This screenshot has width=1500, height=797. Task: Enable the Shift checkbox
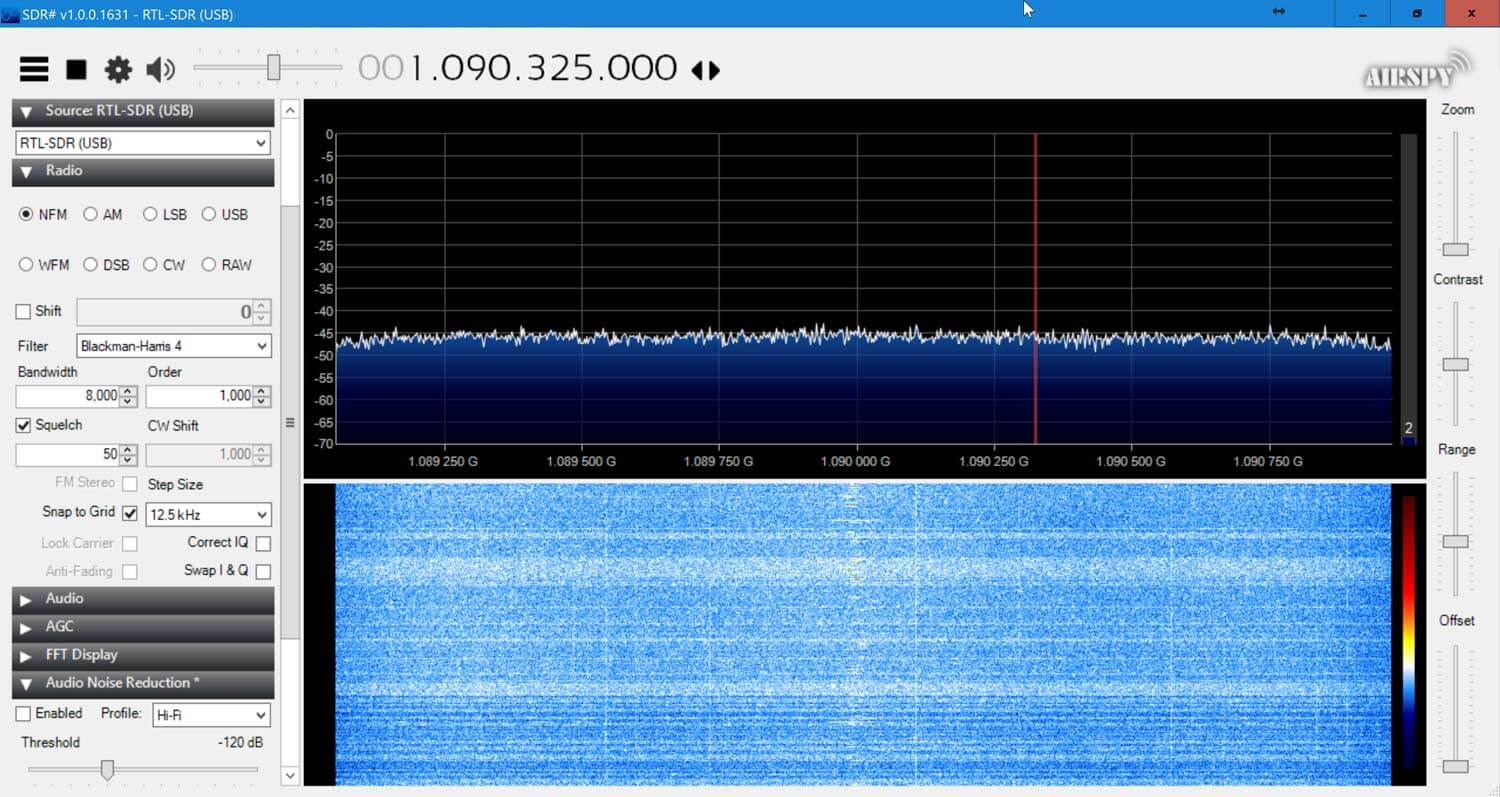tap(24, 312)
